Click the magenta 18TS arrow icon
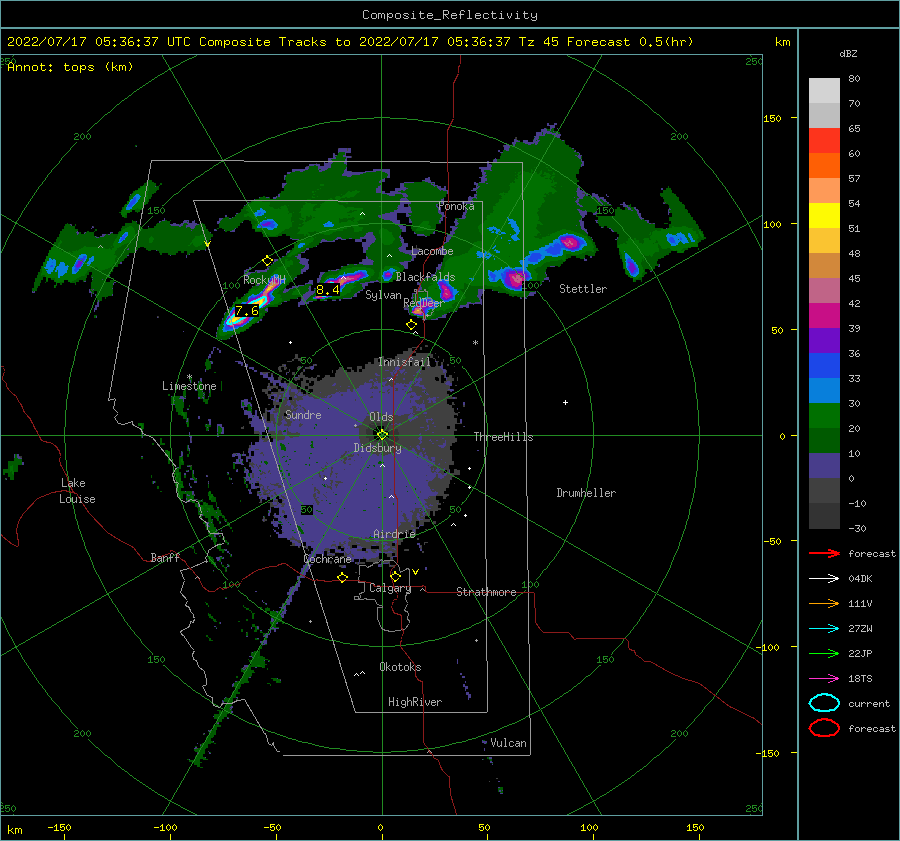Viewport: 900px width, 841px height. click(824, 679)
